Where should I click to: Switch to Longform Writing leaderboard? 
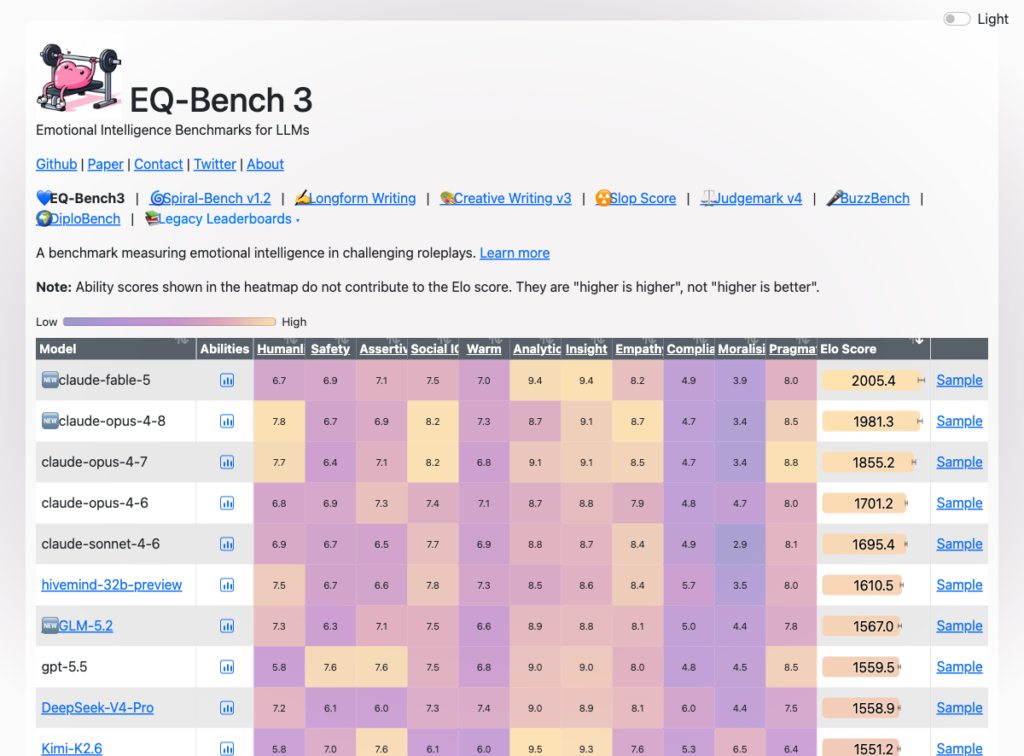click(x=355, y=198)
